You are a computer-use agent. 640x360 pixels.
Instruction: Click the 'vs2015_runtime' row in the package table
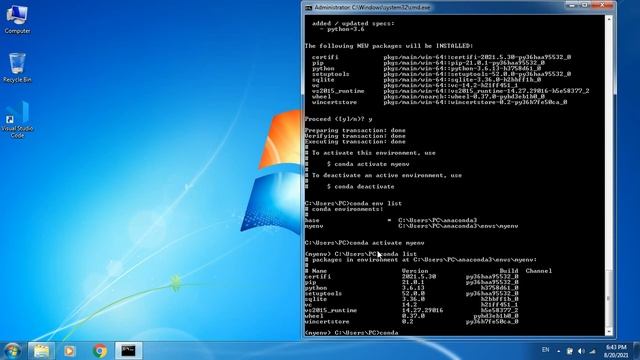pyautogui.click(x=411, y=311)
